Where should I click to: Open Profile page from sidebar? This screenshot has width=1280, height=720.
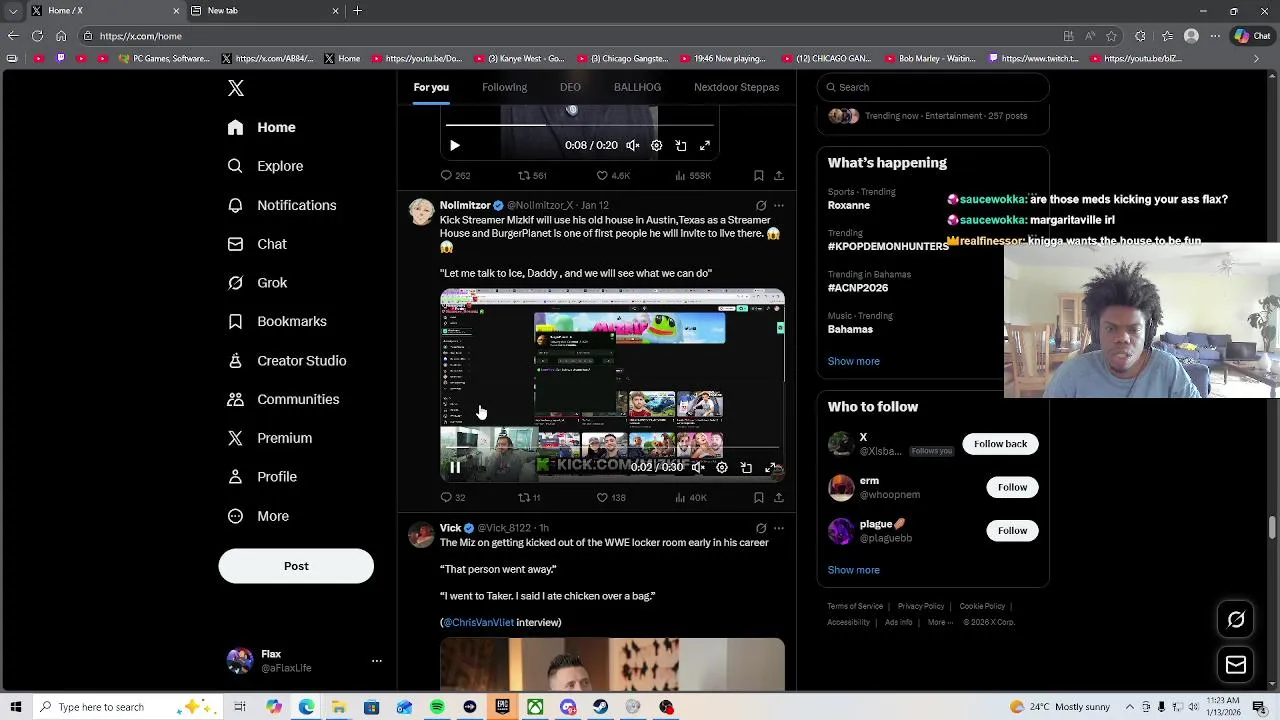click(x=262, y=477)
